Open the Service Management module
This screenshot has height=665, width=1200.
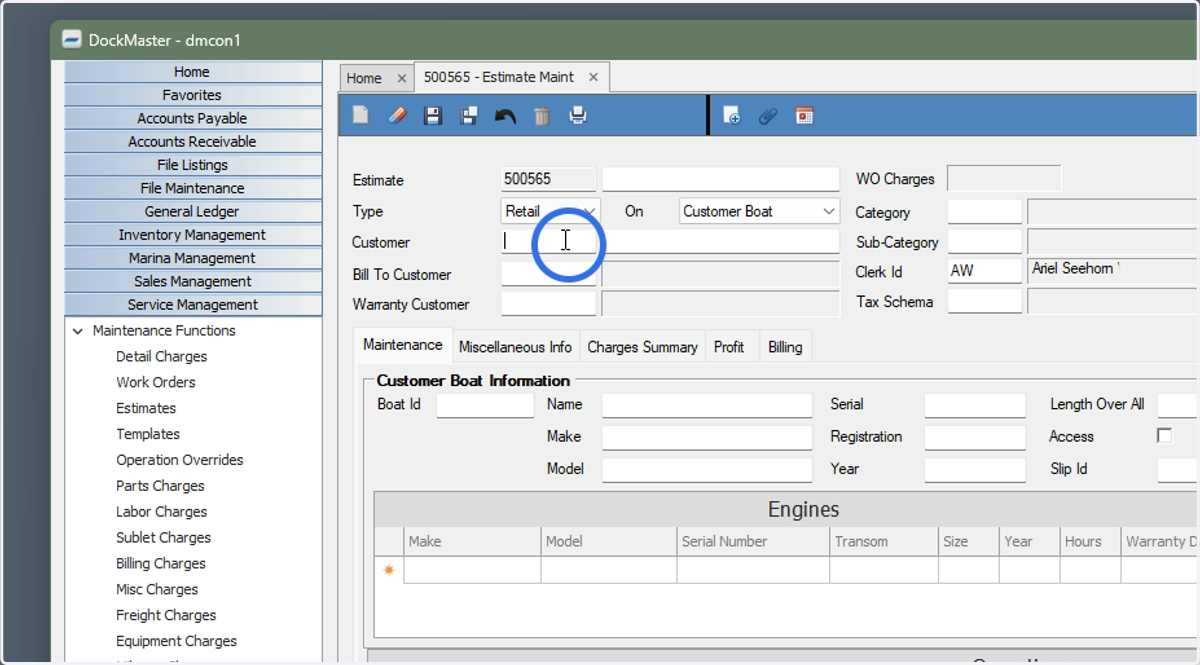(193, 305)
